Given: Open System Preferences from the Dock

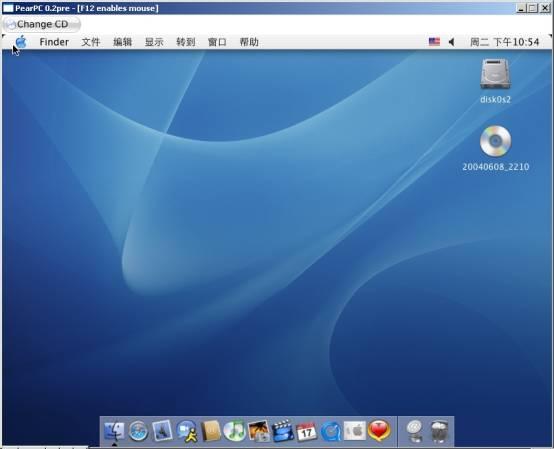Looking at the screenshot, I should pos(355,431).
